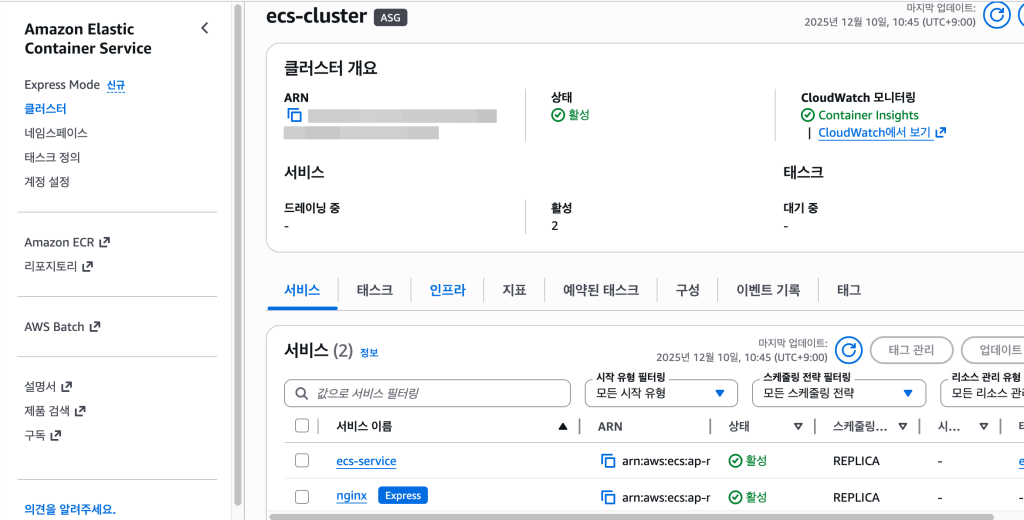
Task: Select all services checkbox in header
Action: click(x=302, y=426)
